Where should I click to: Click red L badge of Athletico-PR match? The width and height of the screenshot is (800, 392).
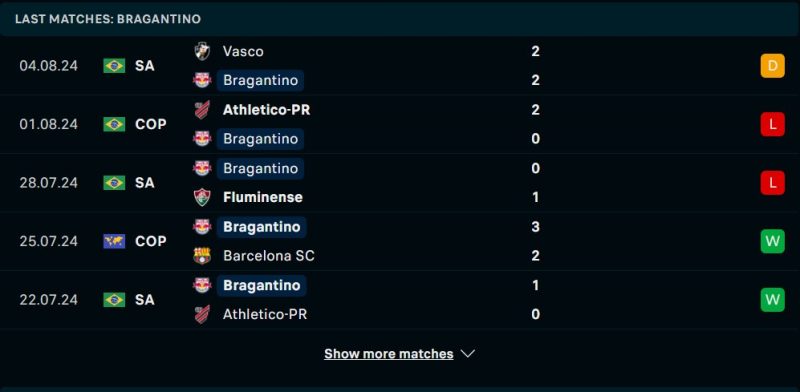click(772, 124)
